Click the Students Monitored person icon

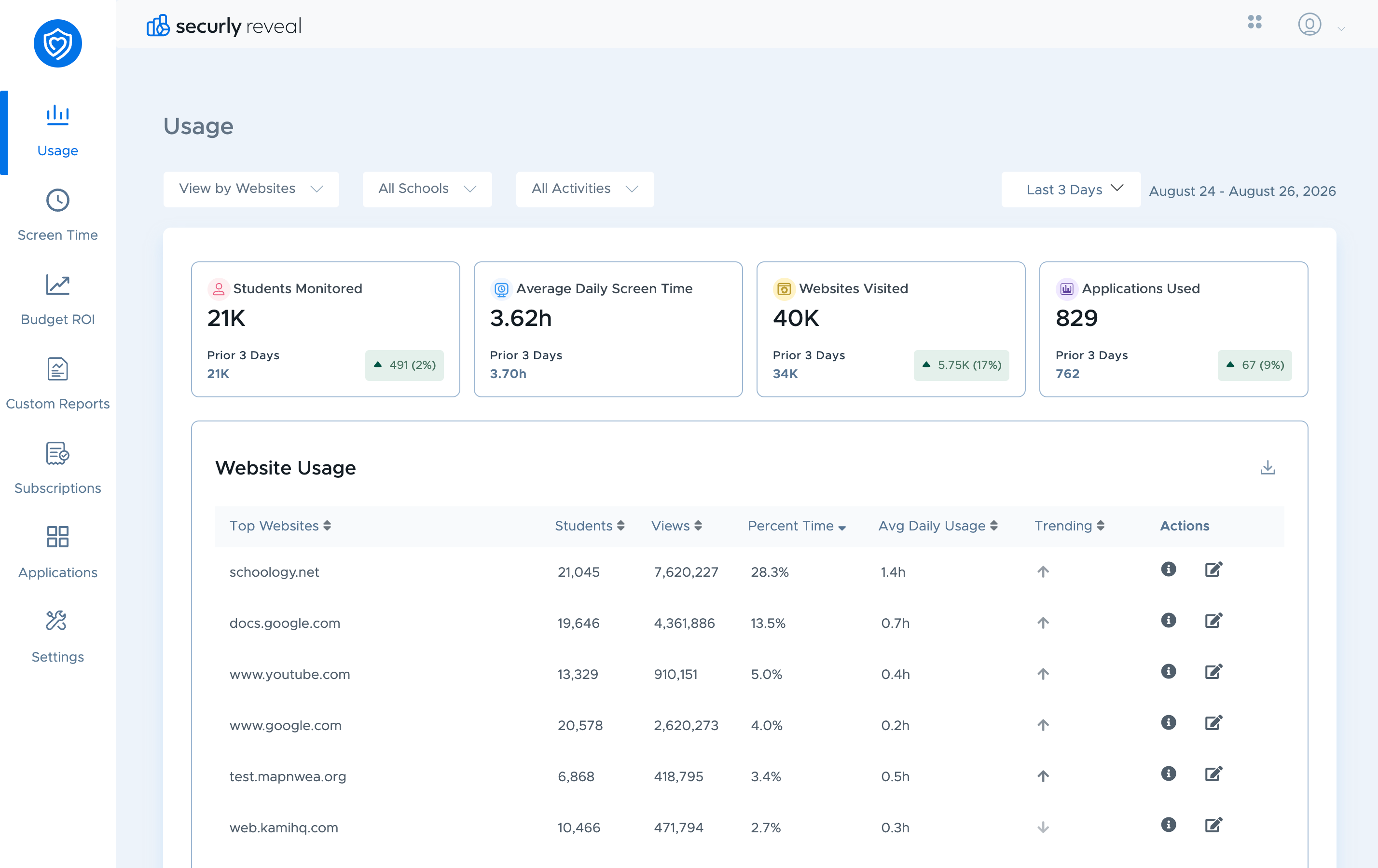(218, 289)
